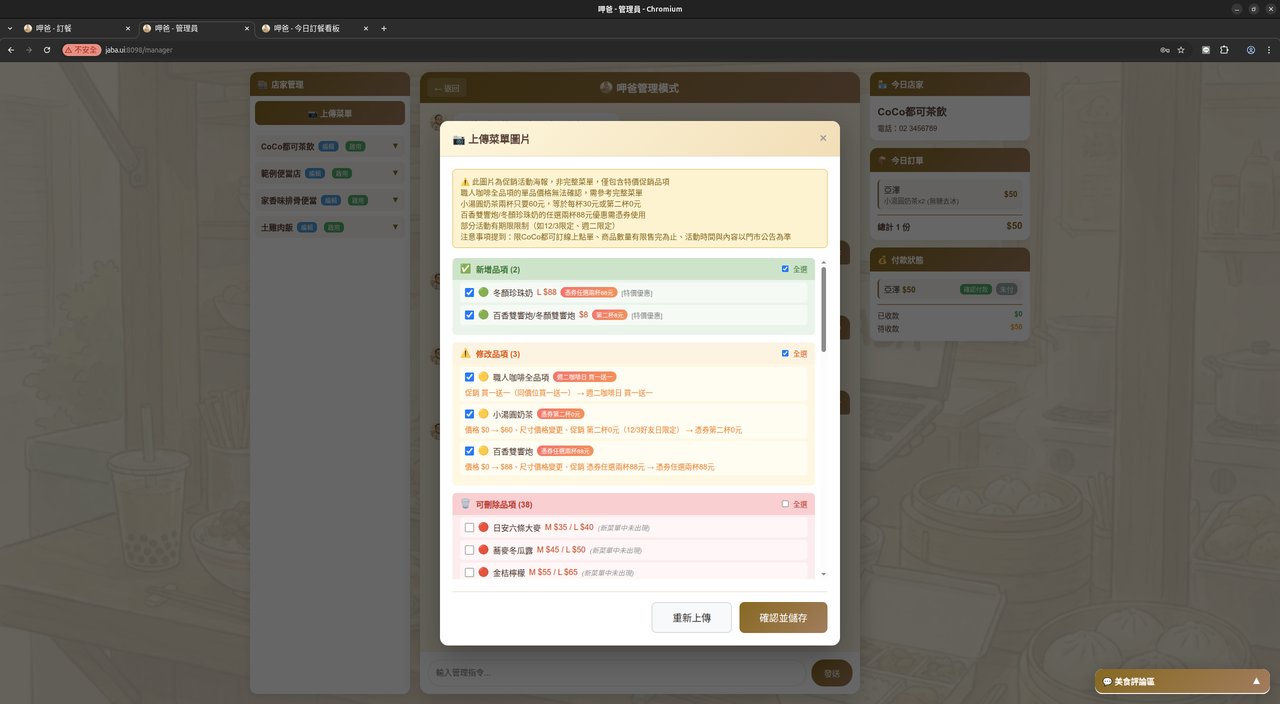Open the tab search dropdown chevron
The image size is (1280, 704).
tap(10, 28)
